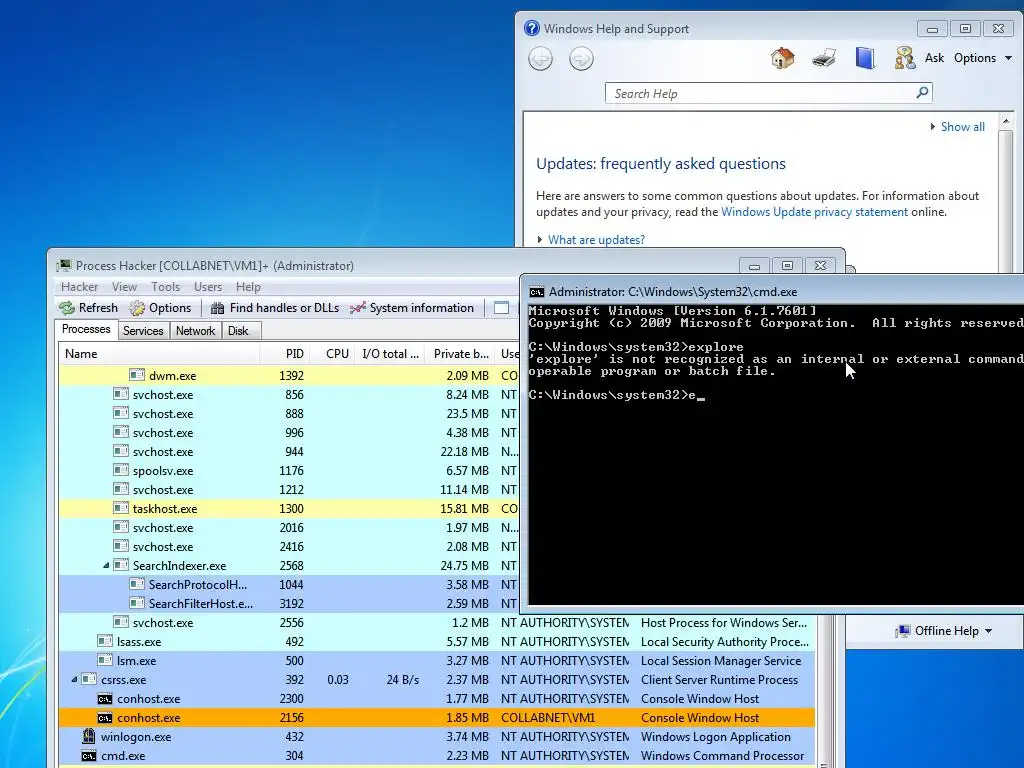Click the SearchIndexer.exe process icon
The image size is (1024, 768).
pyautogui.click(x=120, y=564)
